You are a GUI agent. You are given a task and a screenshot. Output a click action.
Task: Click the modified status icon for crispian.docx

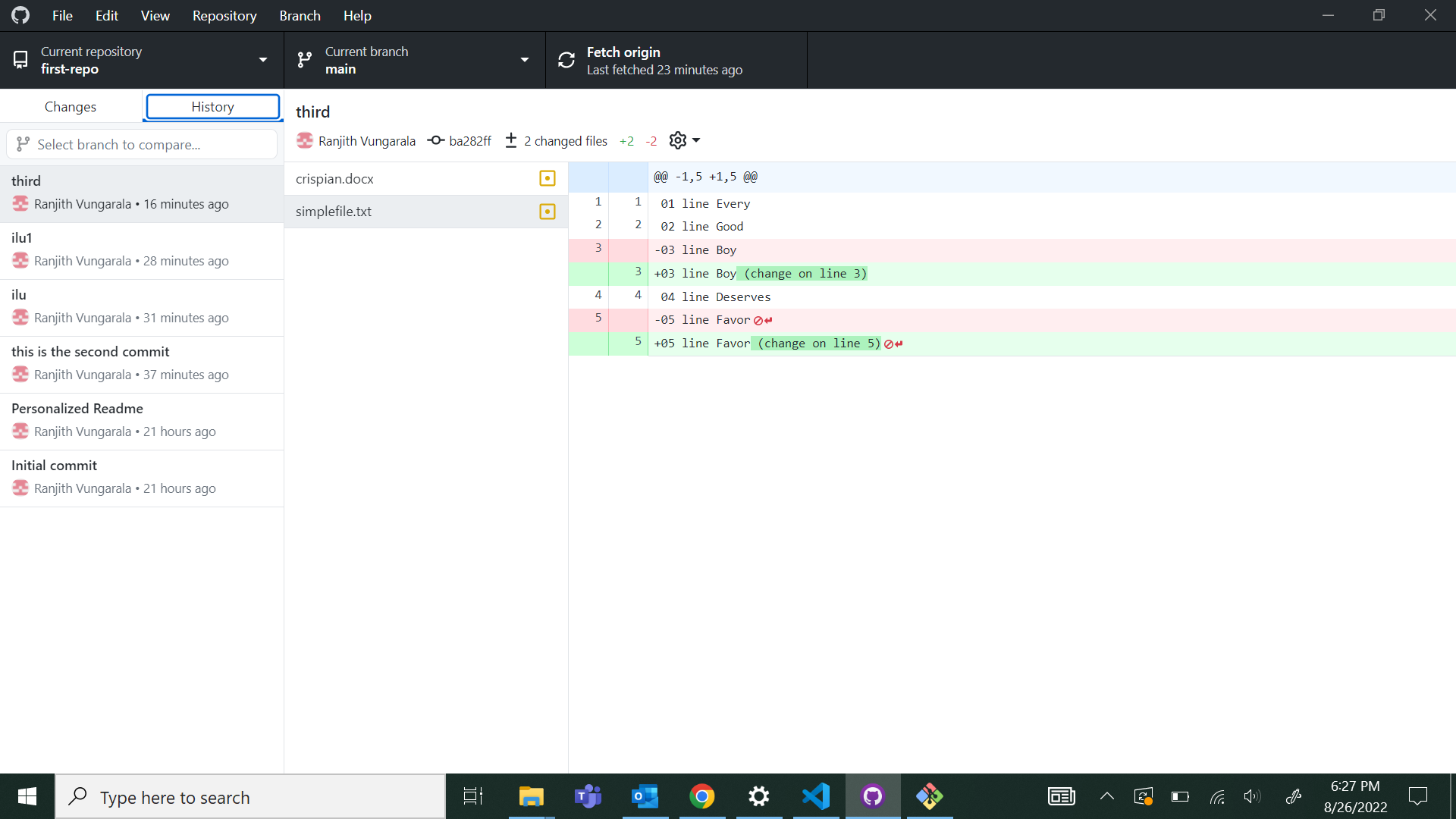click(548, 178)
